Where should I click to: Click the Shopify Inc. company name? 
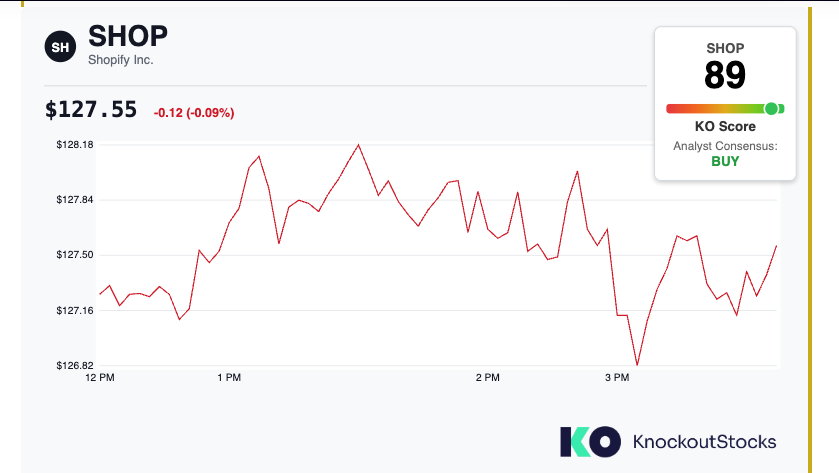[x=120, y=60]
